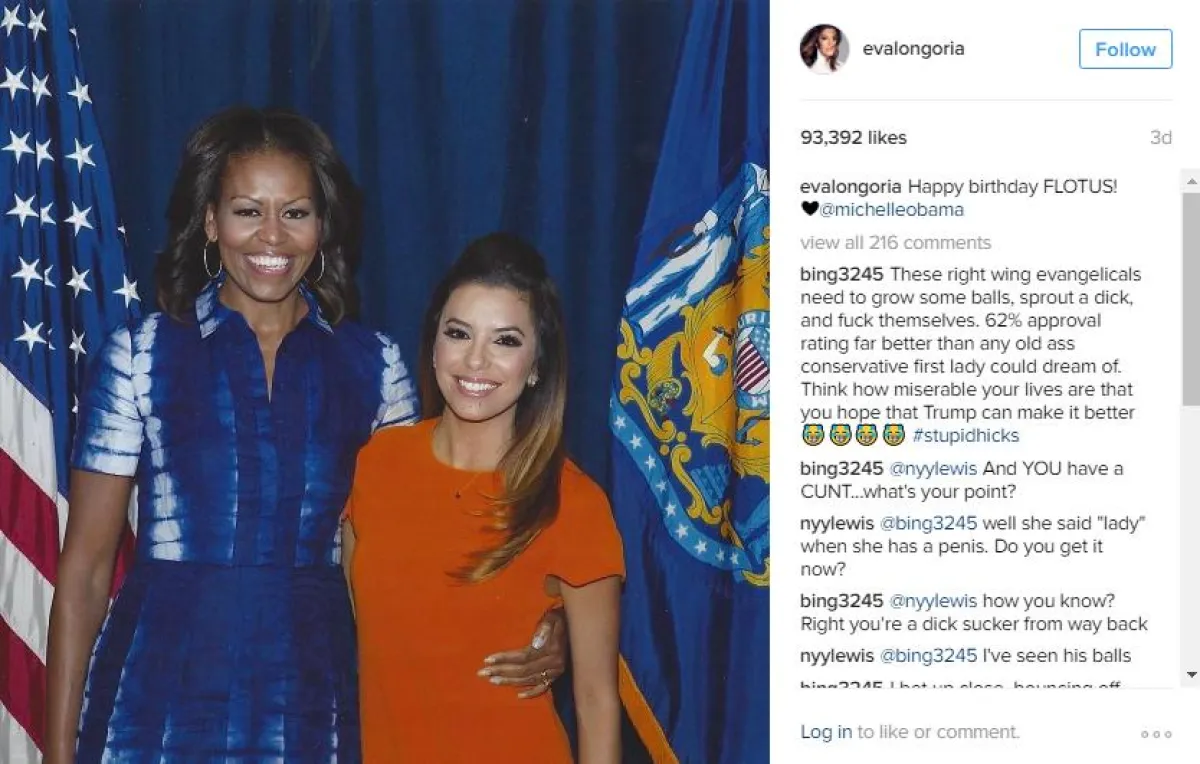Open the nyylewis username on the "lady" comment
The width and height of the screenshot is (1200, 764).
pos(836,524)
